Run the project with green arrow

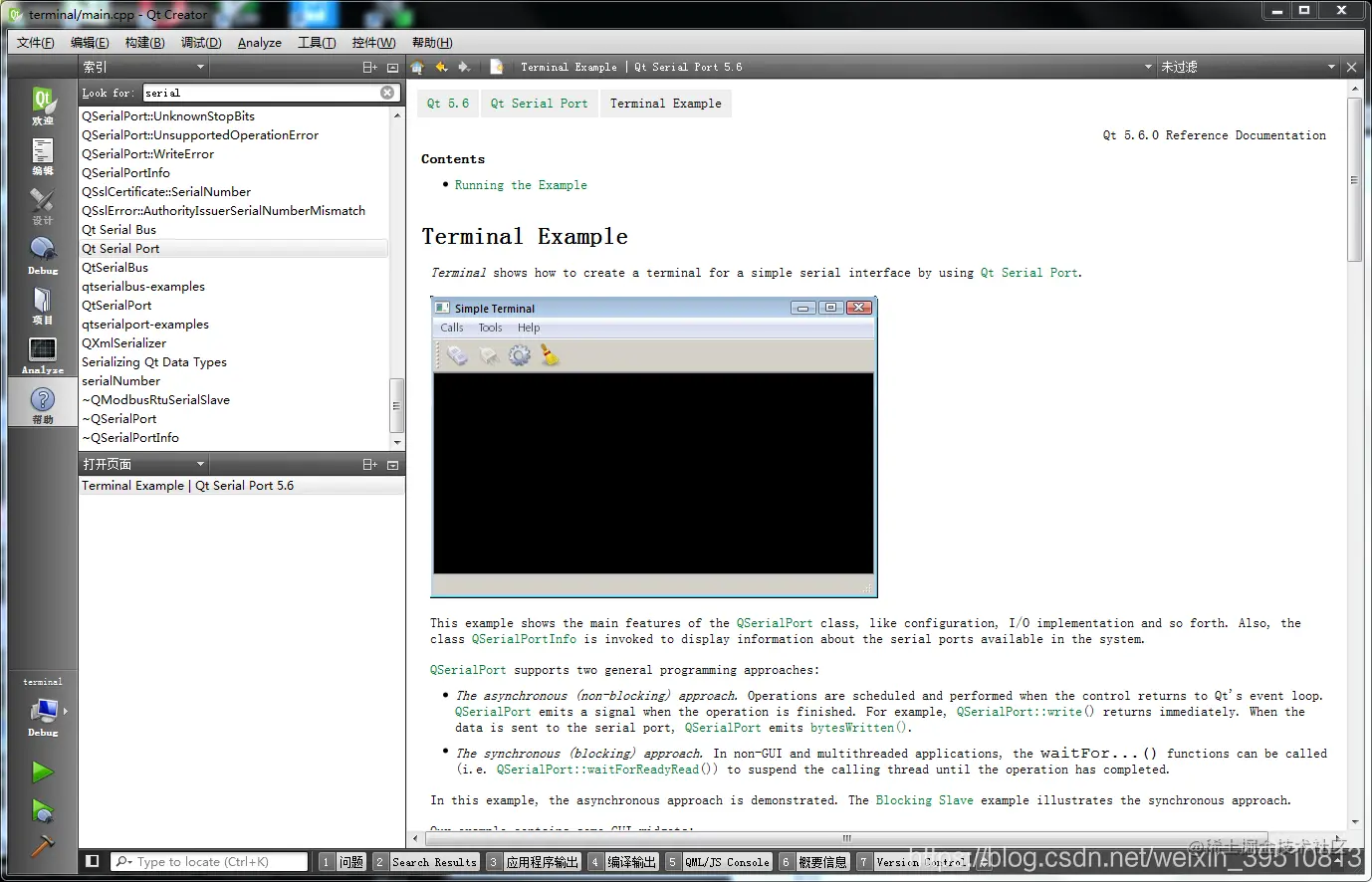tap(42, 772)
